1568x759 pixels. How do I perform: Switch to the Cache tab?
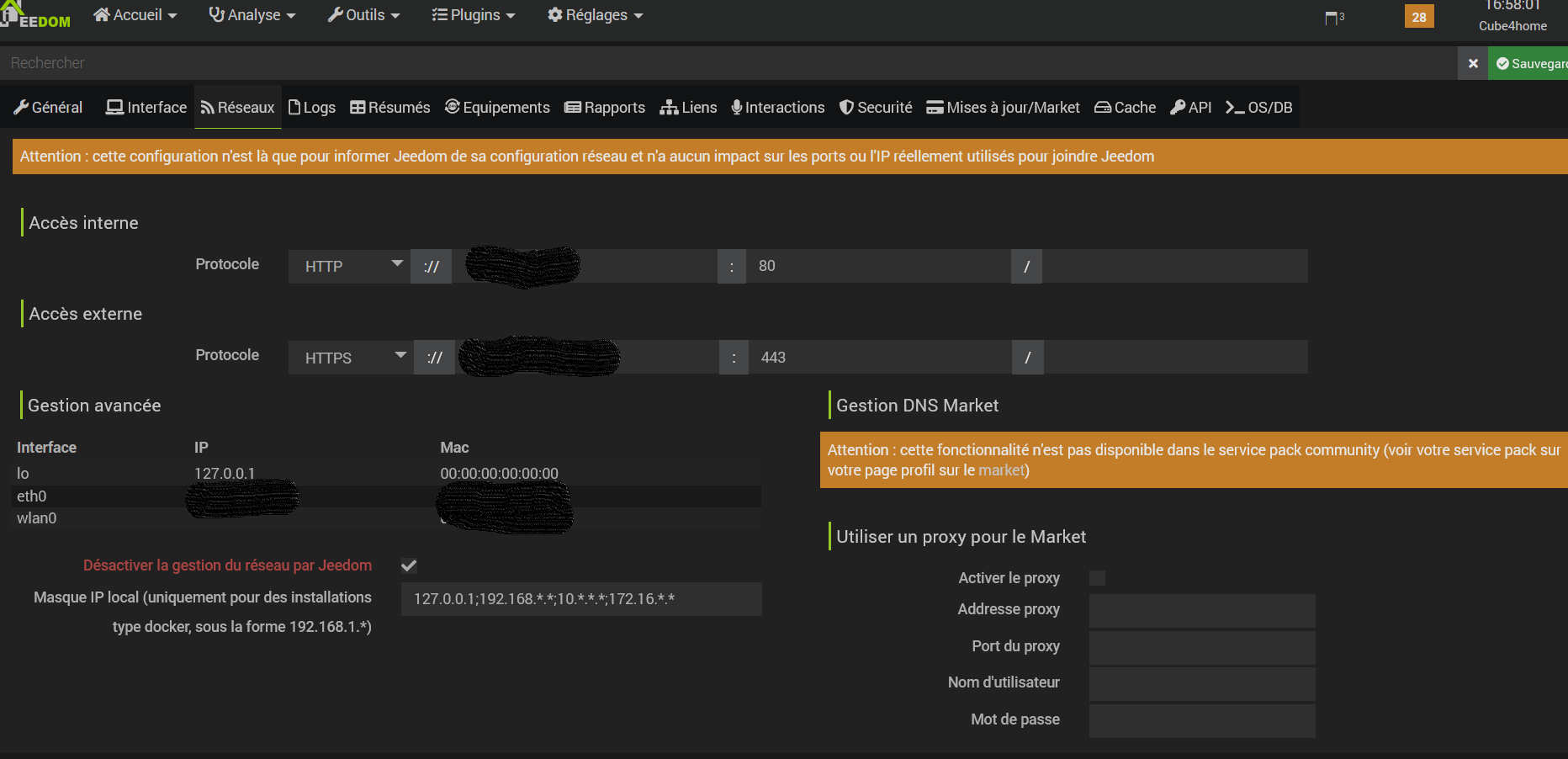point(1125,108)
